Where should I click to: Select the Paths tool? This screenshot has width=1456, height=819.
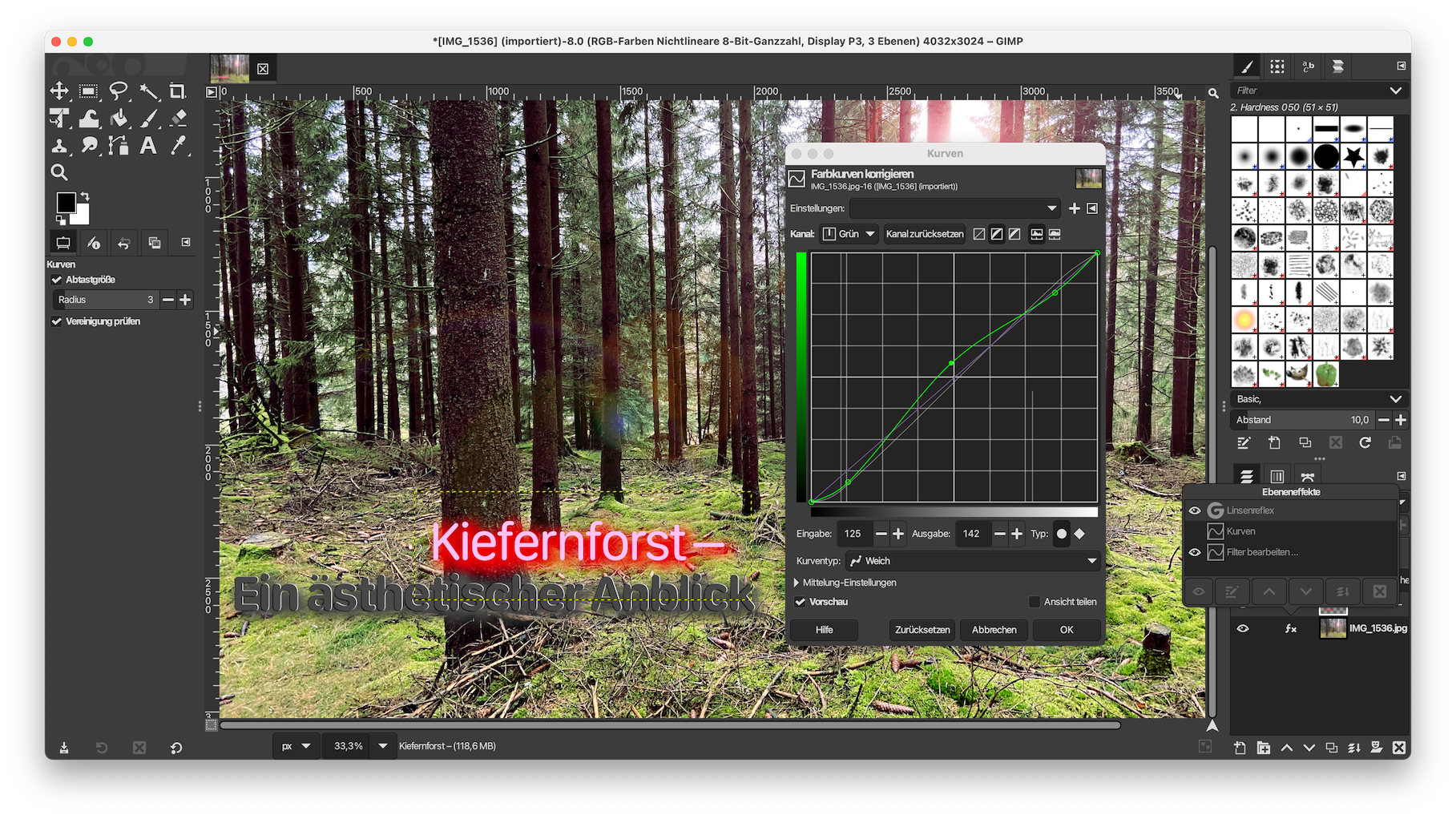[119, 146]
